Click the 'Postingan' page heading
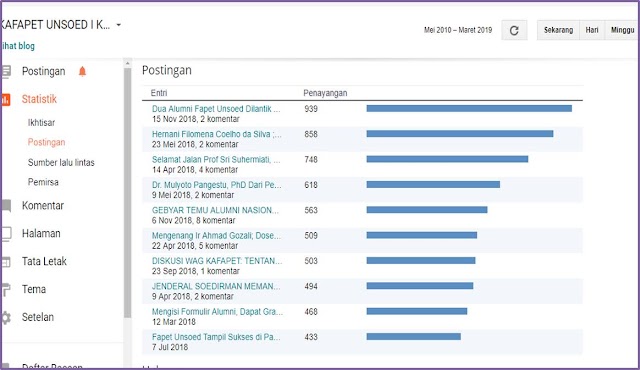 point(167,71)
